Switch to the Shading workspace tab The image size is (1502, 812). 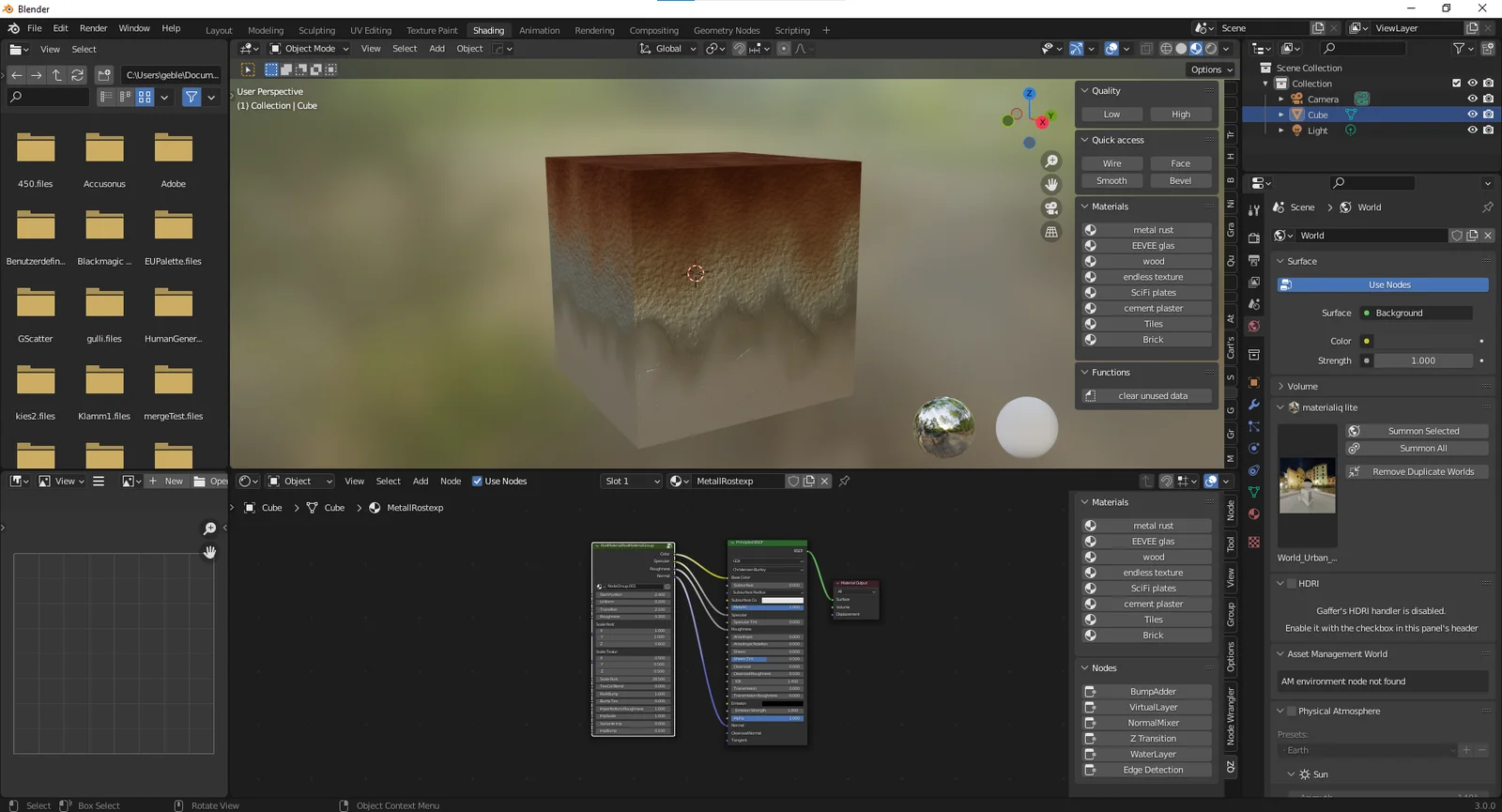[x=488, y=30]
